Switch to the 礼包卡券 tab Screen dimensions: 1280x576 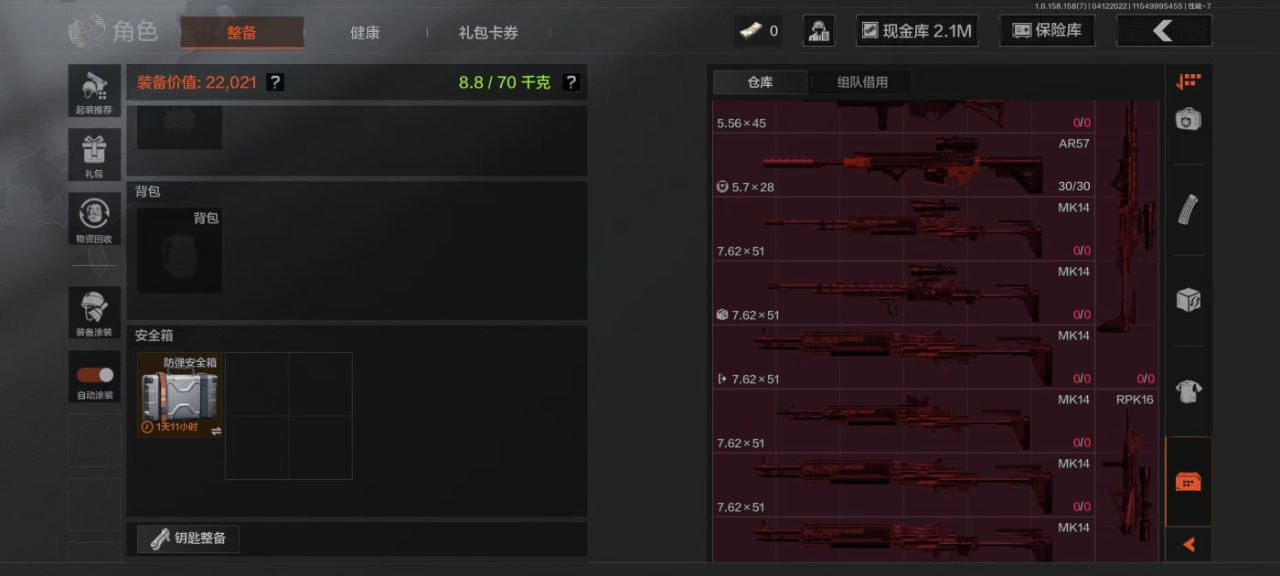click(488, 32)
